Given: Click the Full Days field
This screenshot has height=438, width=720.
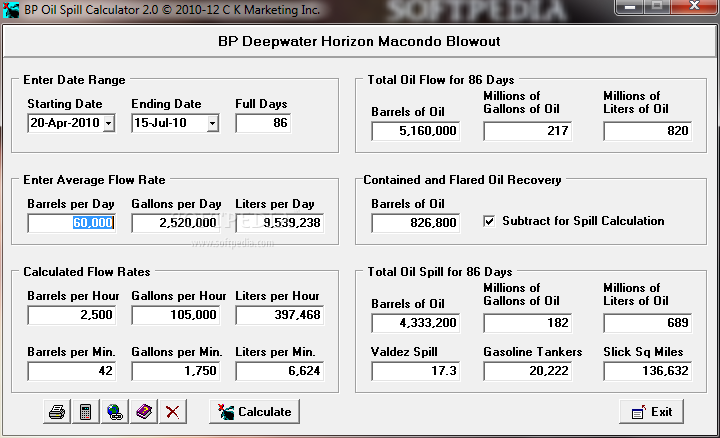Looking at the screenshot, I should (x=263, y=123).
